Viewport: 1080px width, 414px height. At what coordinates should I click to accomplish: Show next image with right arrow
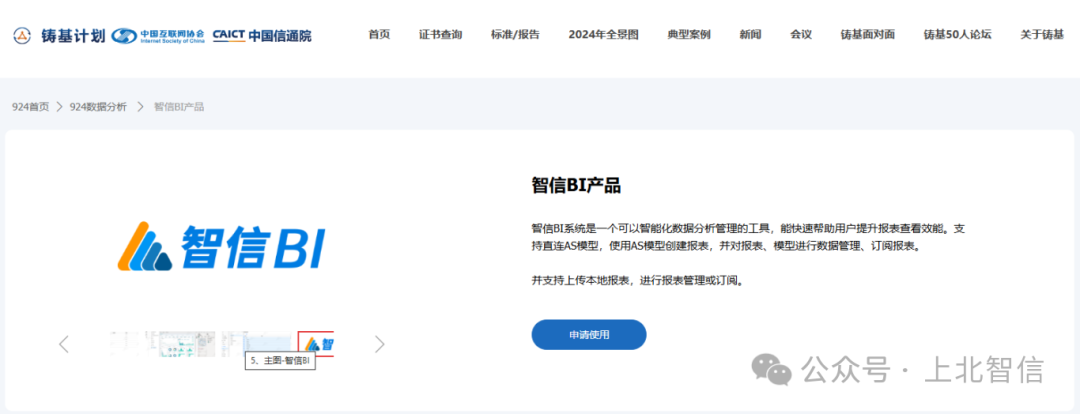[380, 344]
